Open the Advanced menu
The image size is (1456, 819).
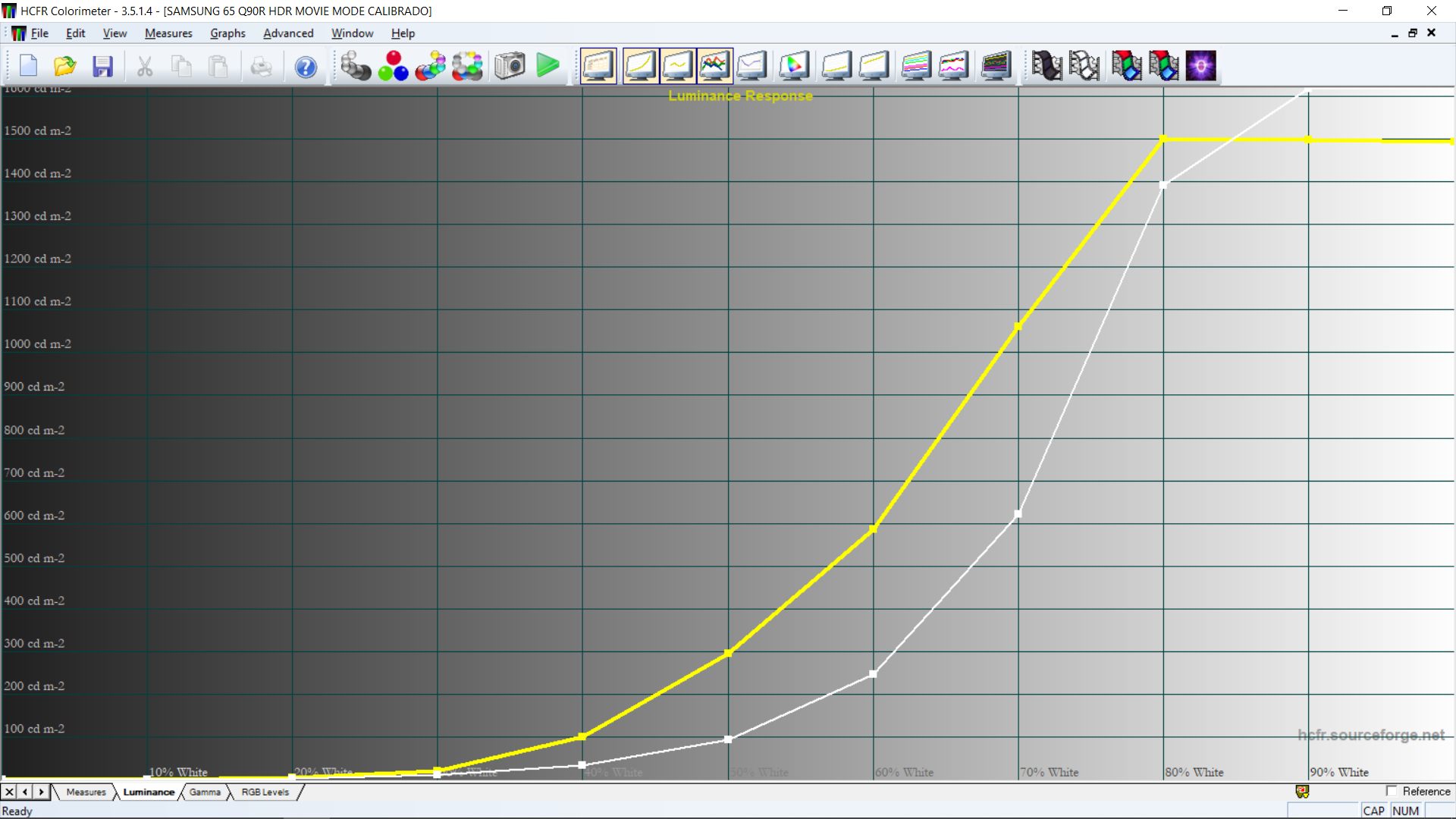tap(288, 33)
